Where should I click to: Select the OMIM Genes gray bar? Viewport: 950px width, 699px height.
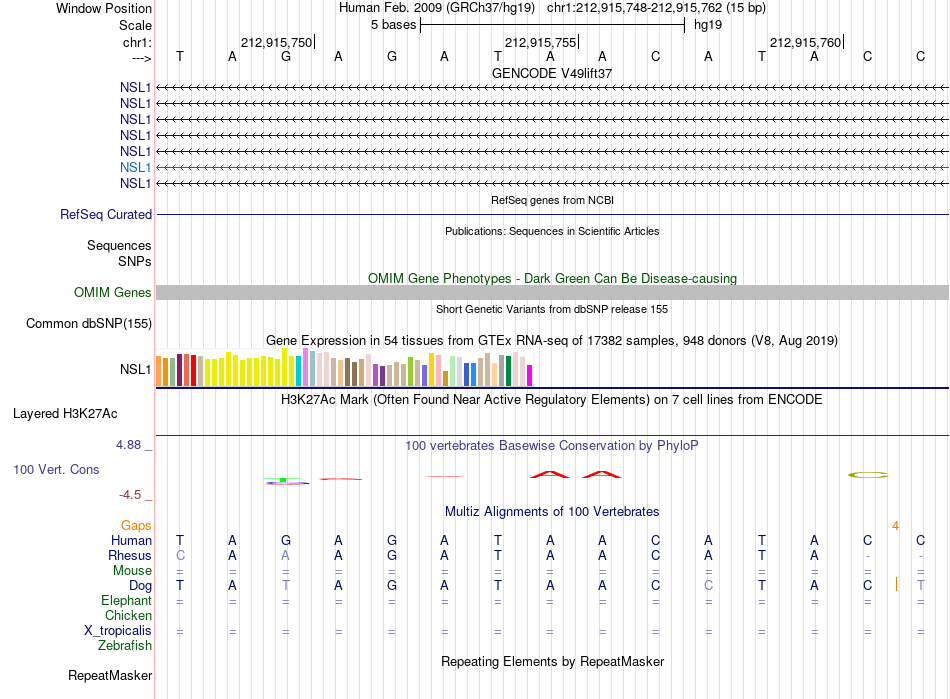click(x=552, y=293)
